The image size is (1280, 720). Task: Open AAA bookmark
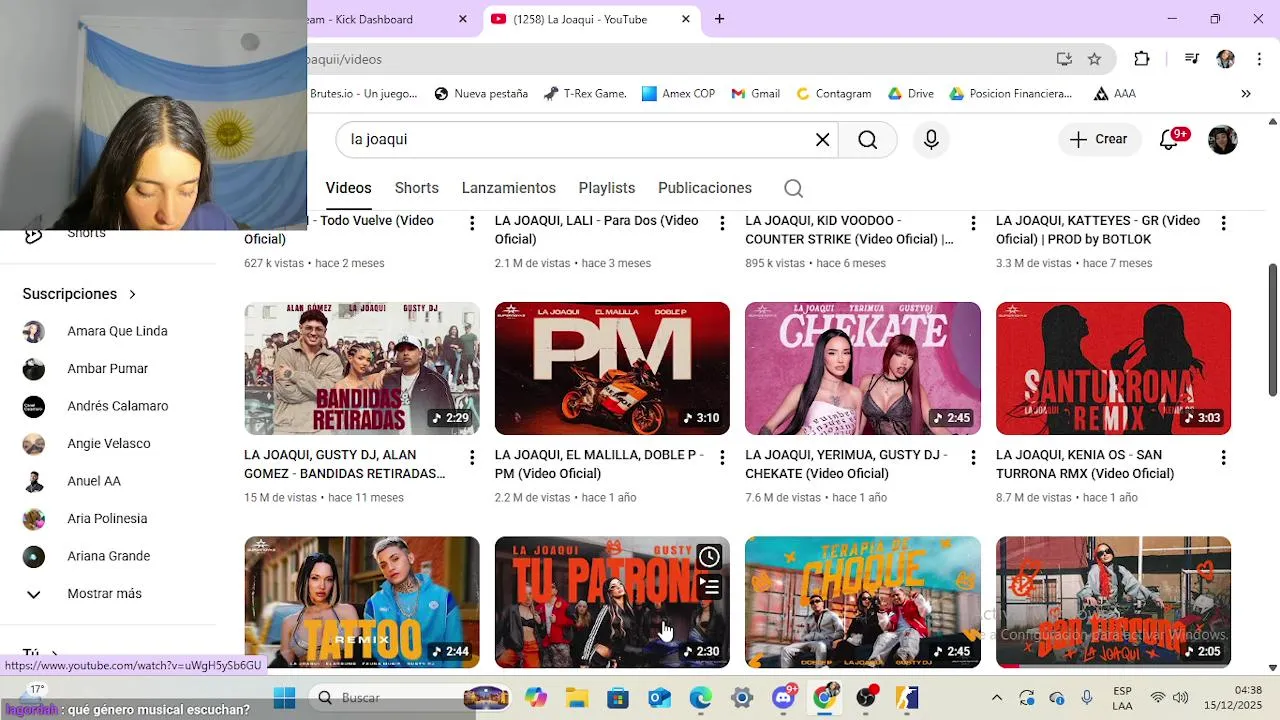click(1114, 94)
